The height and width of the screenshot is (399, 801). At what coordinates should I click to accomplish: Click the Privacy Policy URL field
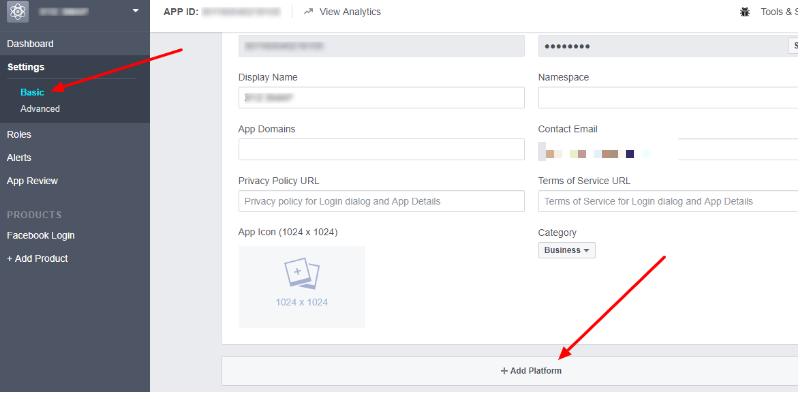381,201
